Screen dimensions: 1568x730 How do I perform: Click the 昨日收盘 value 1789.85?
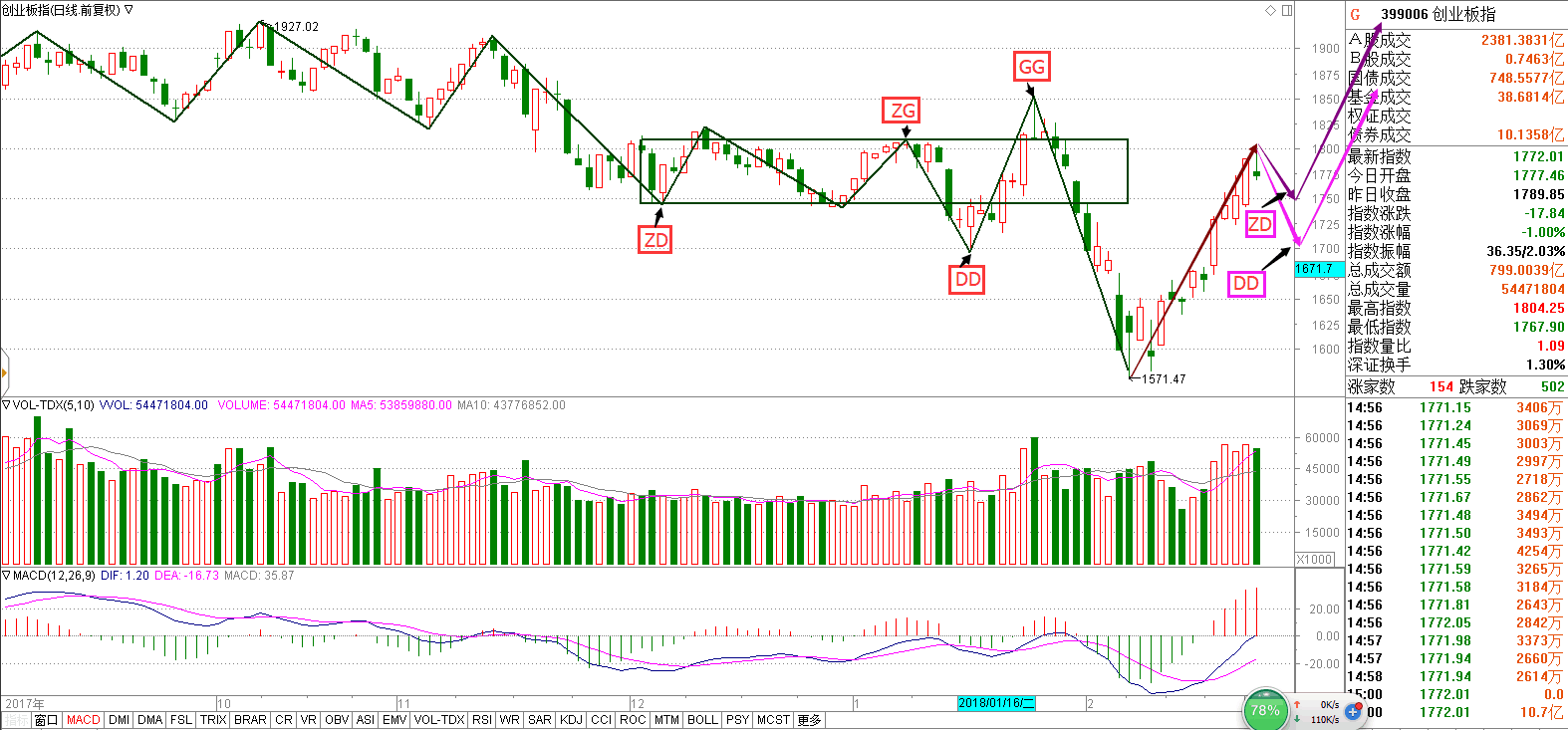tap(1539, 194)
